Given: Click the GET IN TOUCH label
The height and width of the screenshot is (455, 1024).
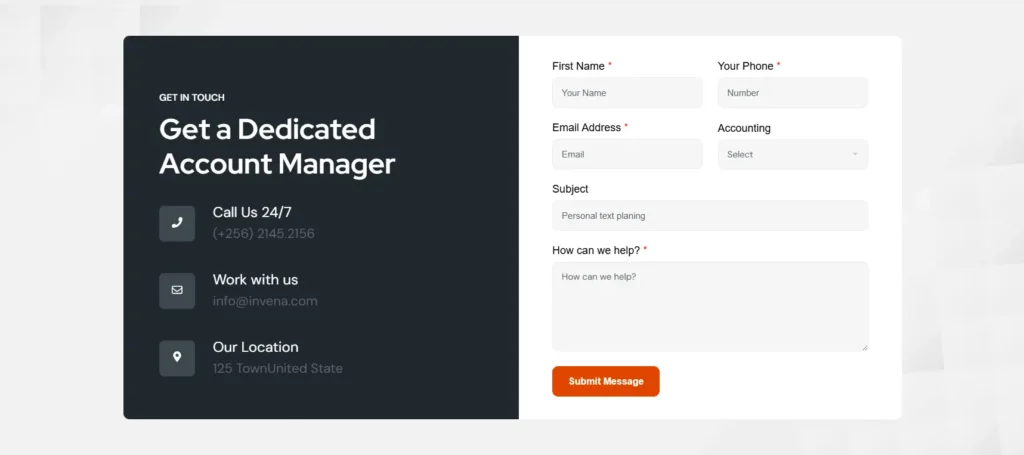Looking at the screenshot, I should tap(192, 97).
